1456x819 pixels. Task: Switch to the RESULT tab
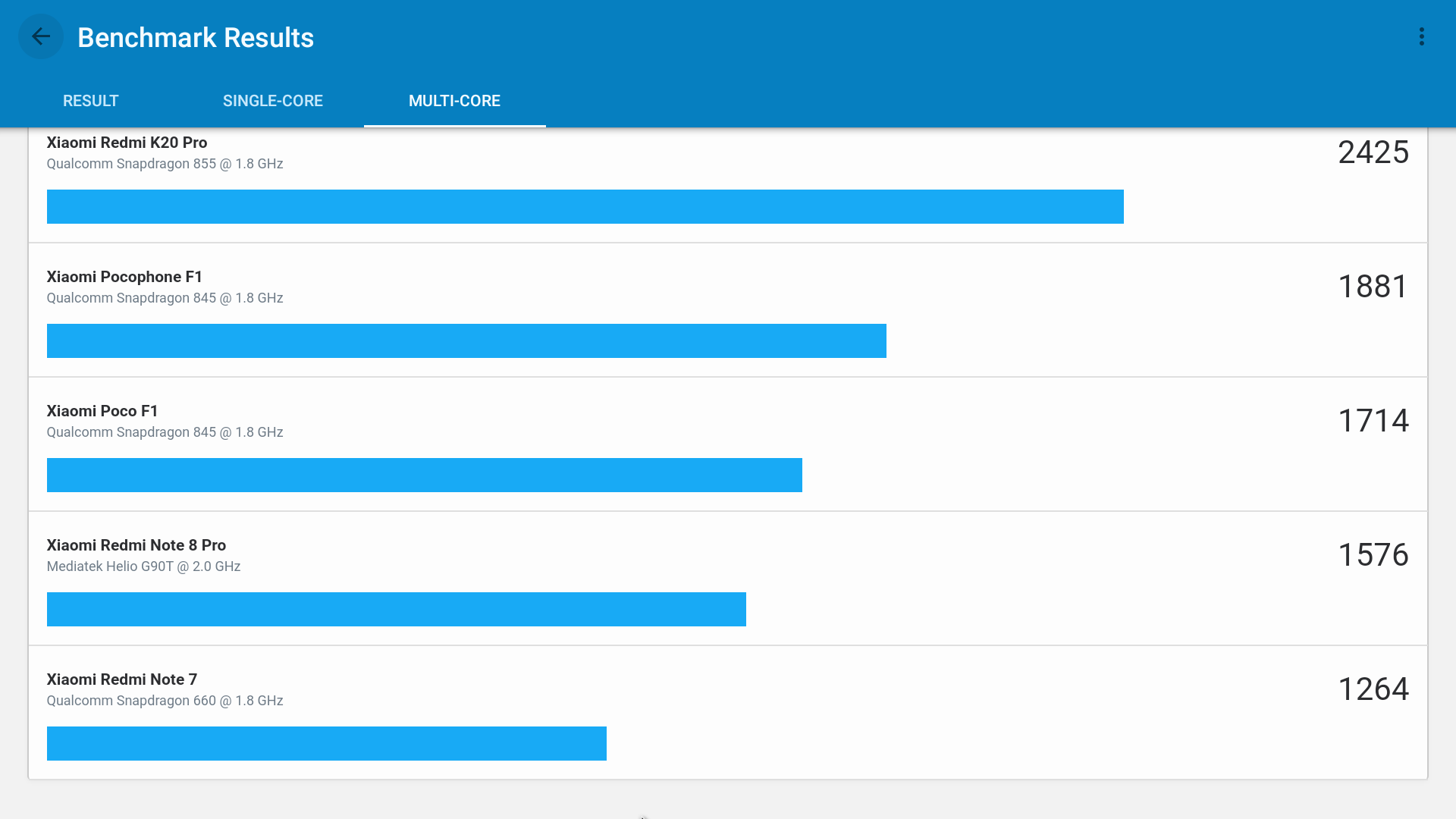[91, 101]
